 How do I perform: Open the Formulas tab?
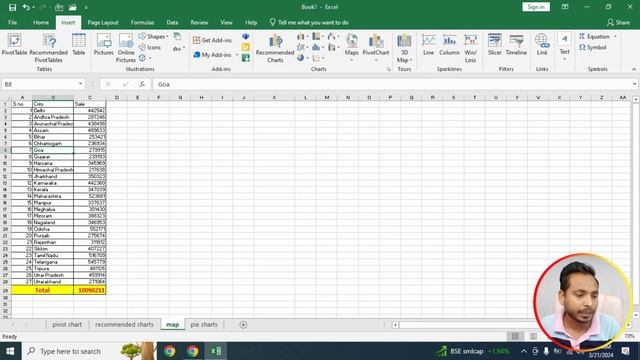click(142, 22)
